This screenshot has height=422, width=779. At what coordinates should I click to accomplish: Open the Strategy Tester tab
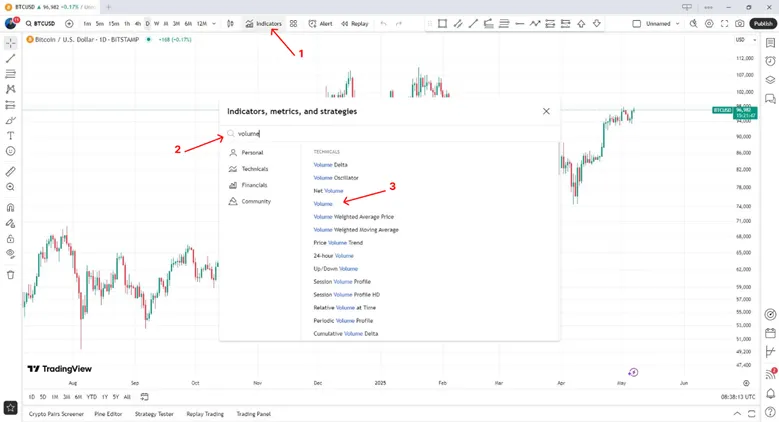click(x=154, y=414)
